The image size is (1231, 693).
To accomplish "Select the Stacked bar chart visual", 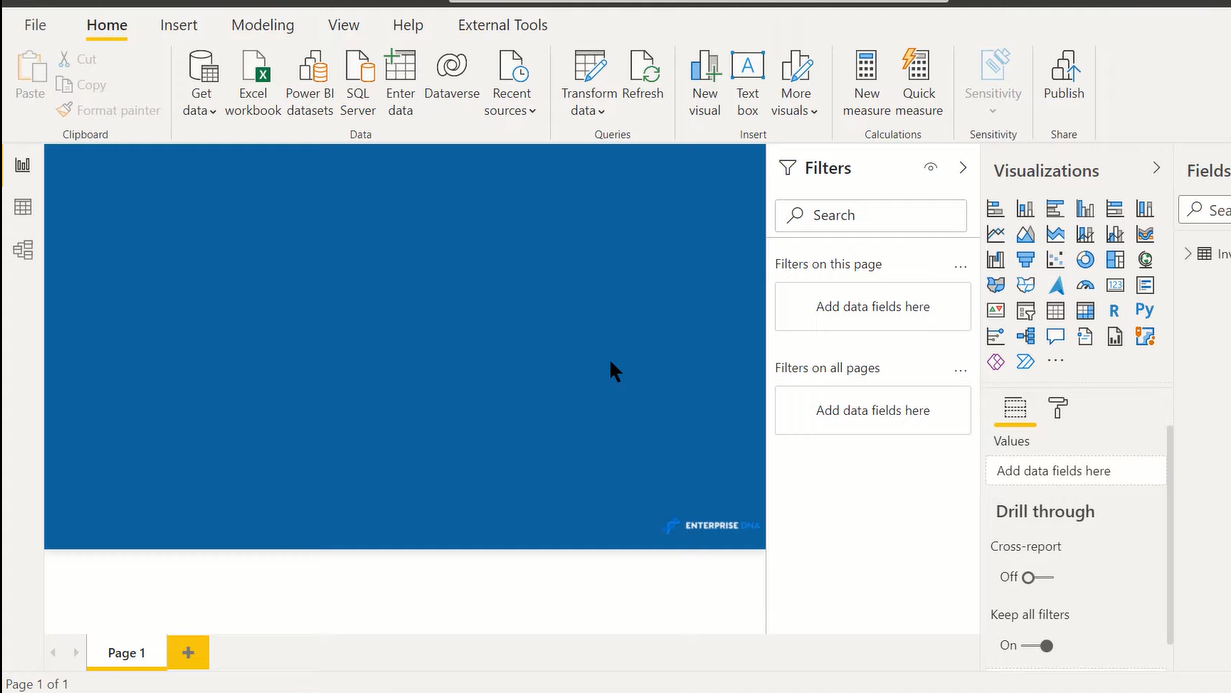I will (995, 208).
